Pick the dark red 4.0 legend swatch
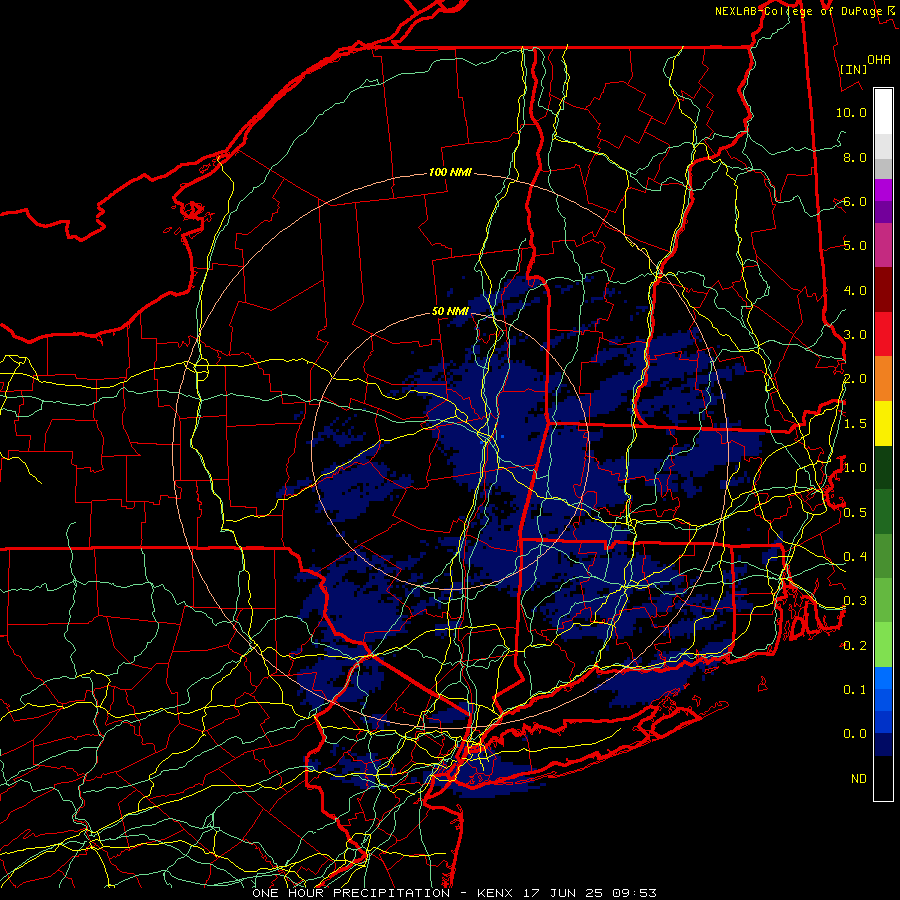The image size is (900, 900). [883, 290]
